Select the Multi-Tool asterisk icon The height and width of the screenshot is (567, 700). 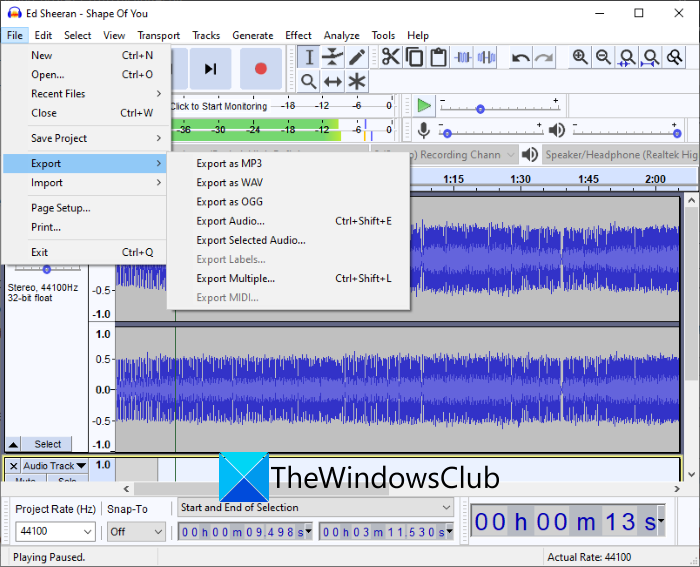pyautogui.click(x=356, y=81)
